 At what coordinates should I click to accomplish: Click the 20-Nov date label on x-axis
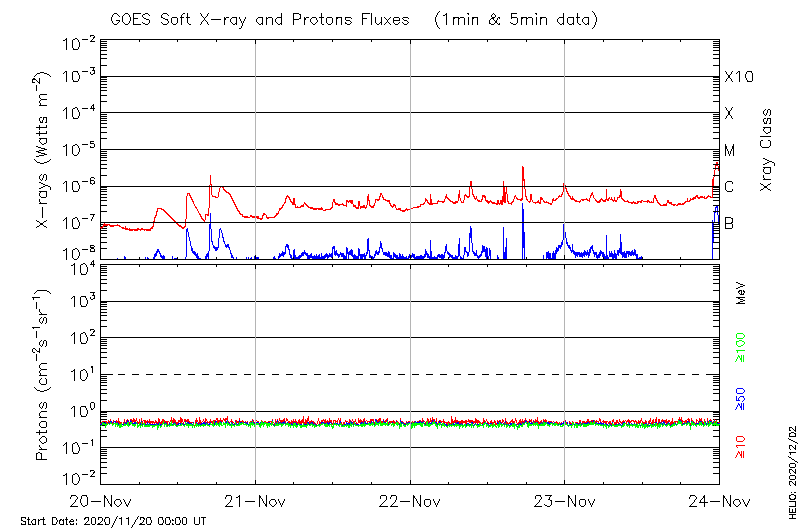(x=102, y=501)
